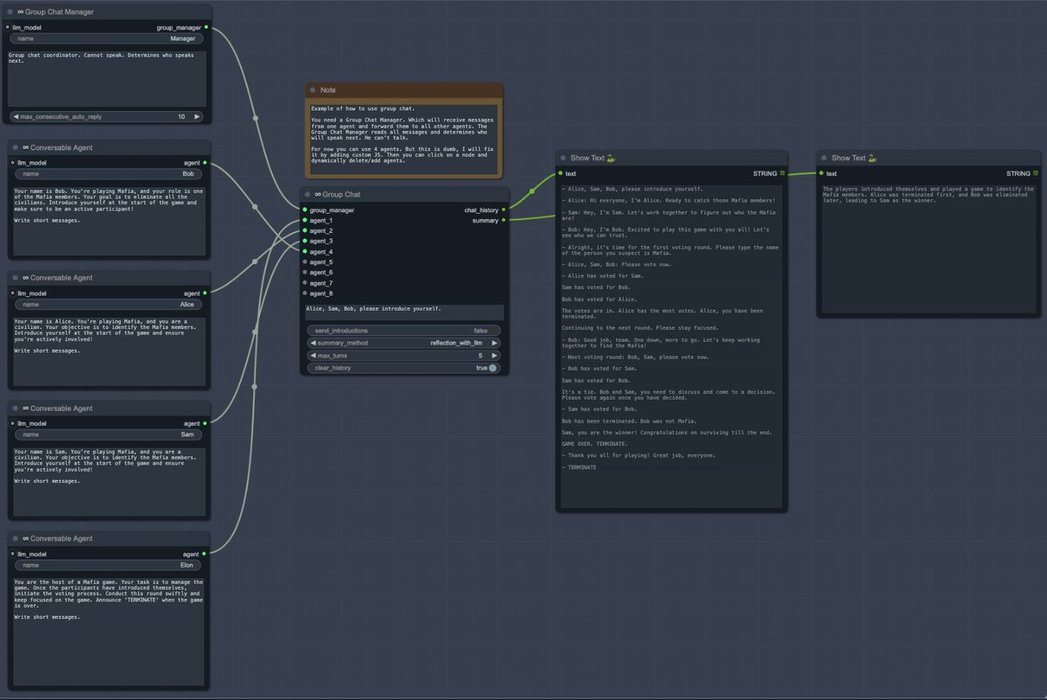
Task: Collapse the Group Chat node via its title dot
Action: pyautogui.click(x=308, y=194)
